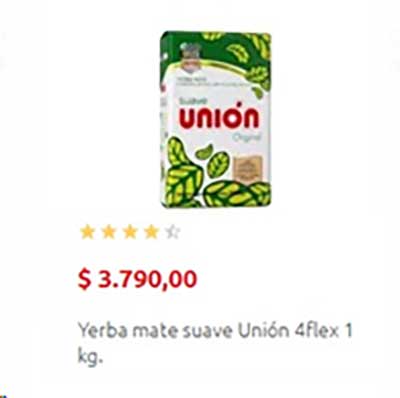
Task: Click the small single leaf beside Unión logo
Action: [204, 152]
